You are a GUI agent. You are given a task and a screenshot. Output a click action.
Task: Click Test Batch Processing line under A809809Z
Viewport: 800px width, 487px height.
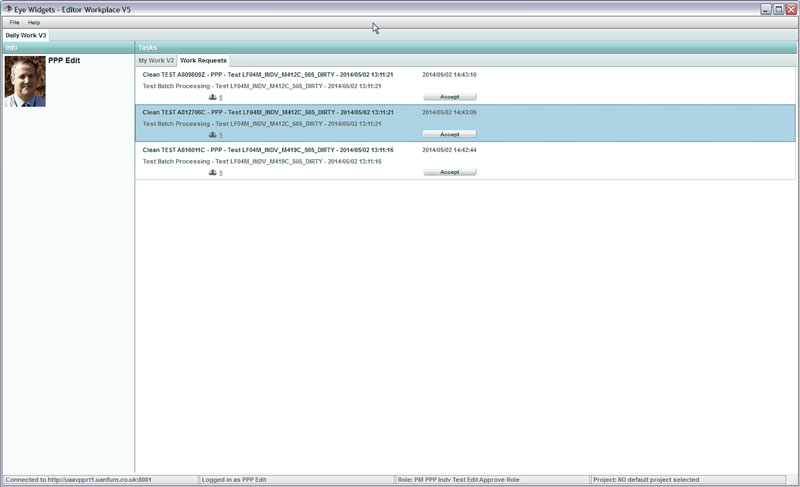point(262,86)
